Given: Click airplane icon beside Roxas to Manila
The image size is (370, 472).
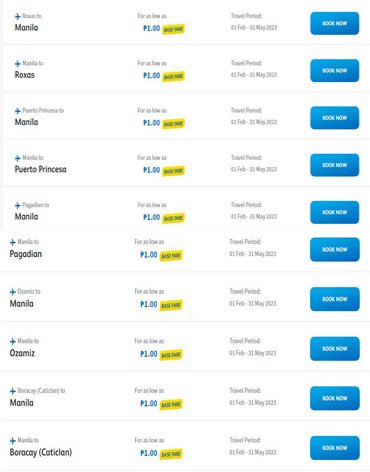Looking at the screenshot, I should coord(18,16).
